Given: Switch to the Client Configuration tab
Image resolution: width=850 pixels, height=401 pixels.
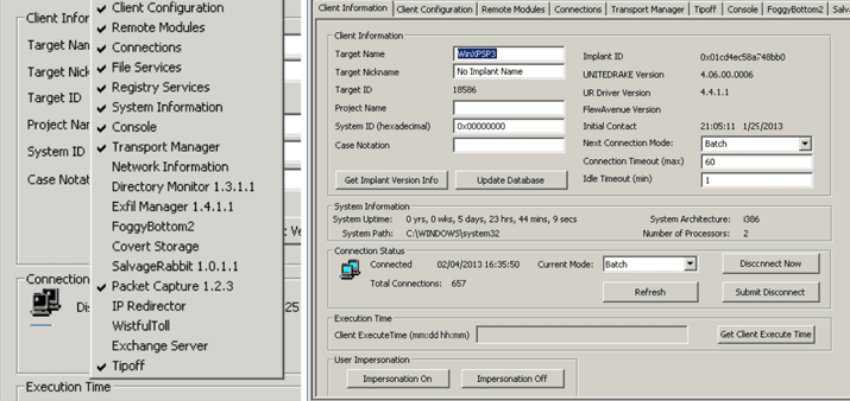Looking at the screenshot, I should (434, 9).
